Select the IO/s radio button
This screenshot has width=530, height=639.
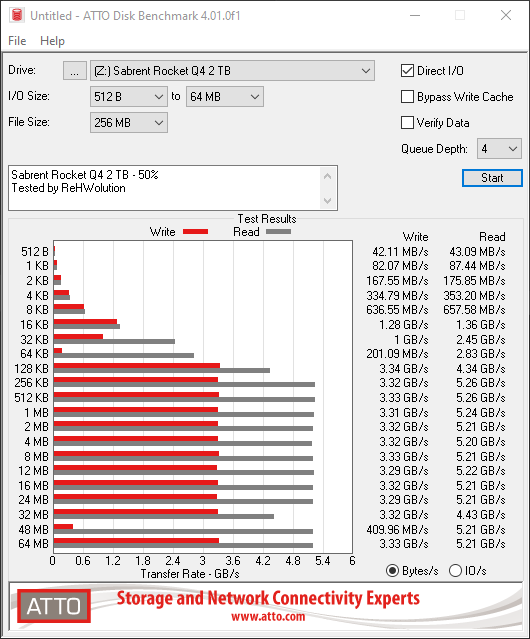tap(455, 571)
